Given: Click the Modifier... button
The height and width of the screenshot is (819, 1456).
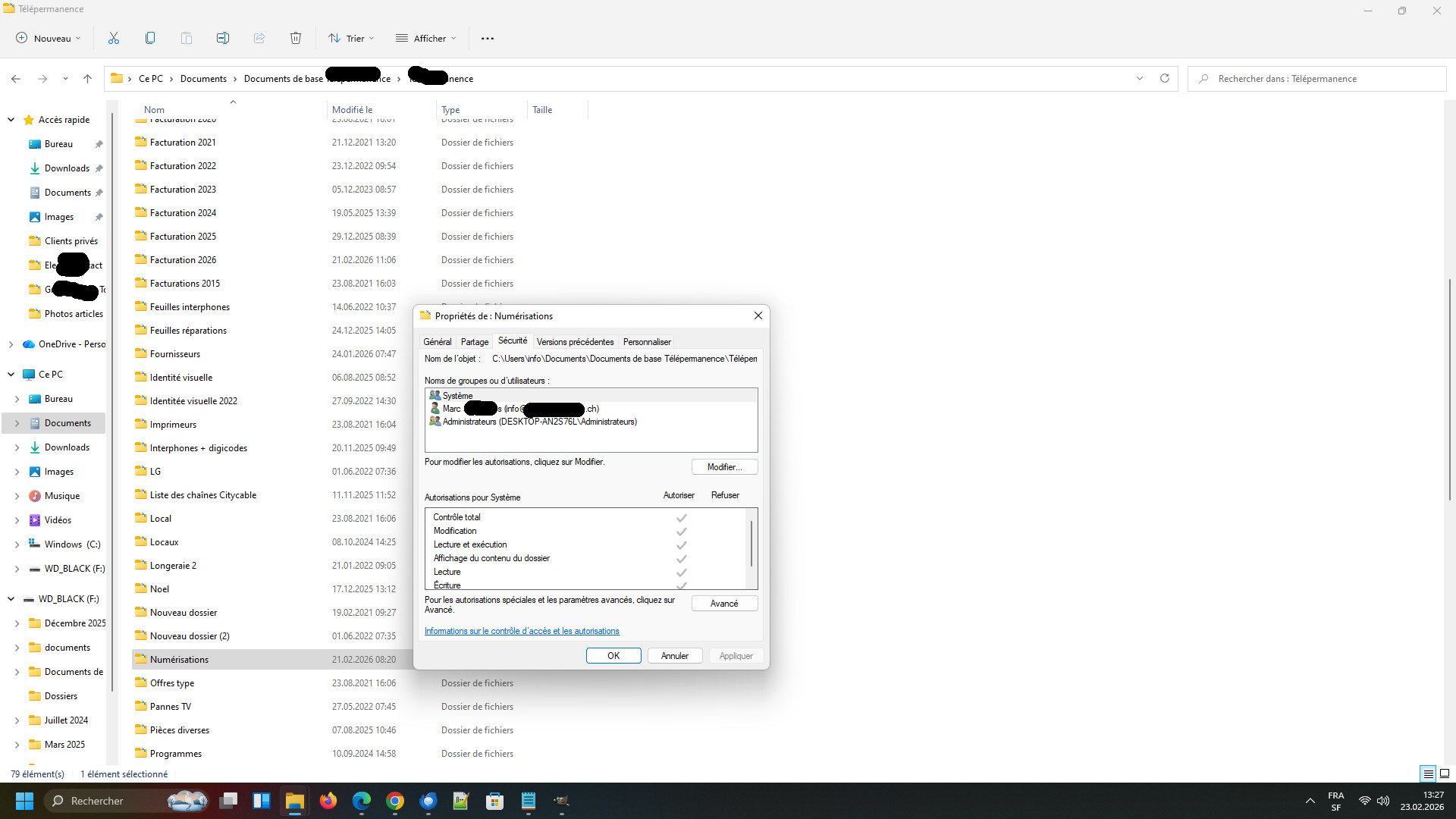Looking at the screenshot, I should 724,467.
